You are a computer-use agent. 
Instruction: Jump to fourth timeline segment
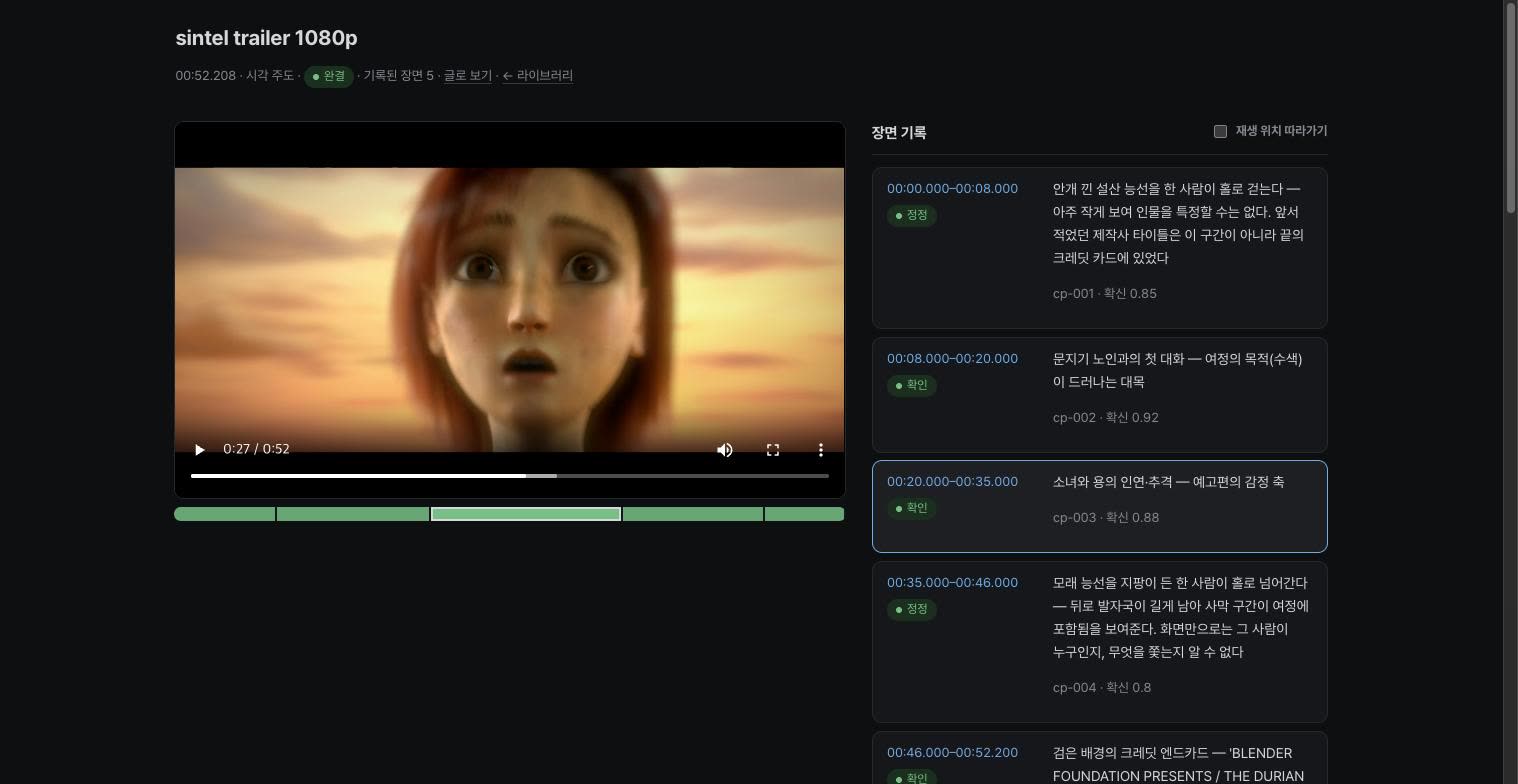click(x=693, y=514)
